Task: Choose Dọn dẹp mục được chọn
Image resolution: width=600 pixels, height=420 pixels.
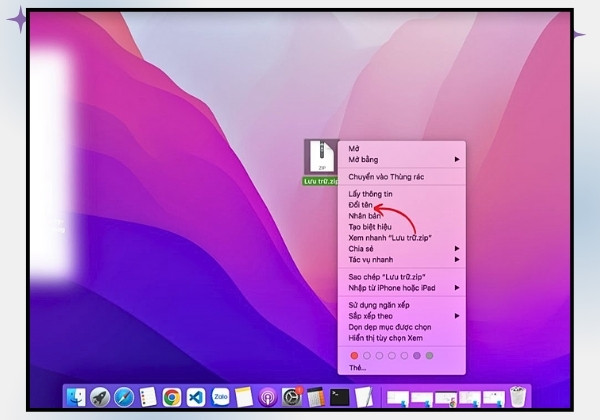Action: pos(390,327)
